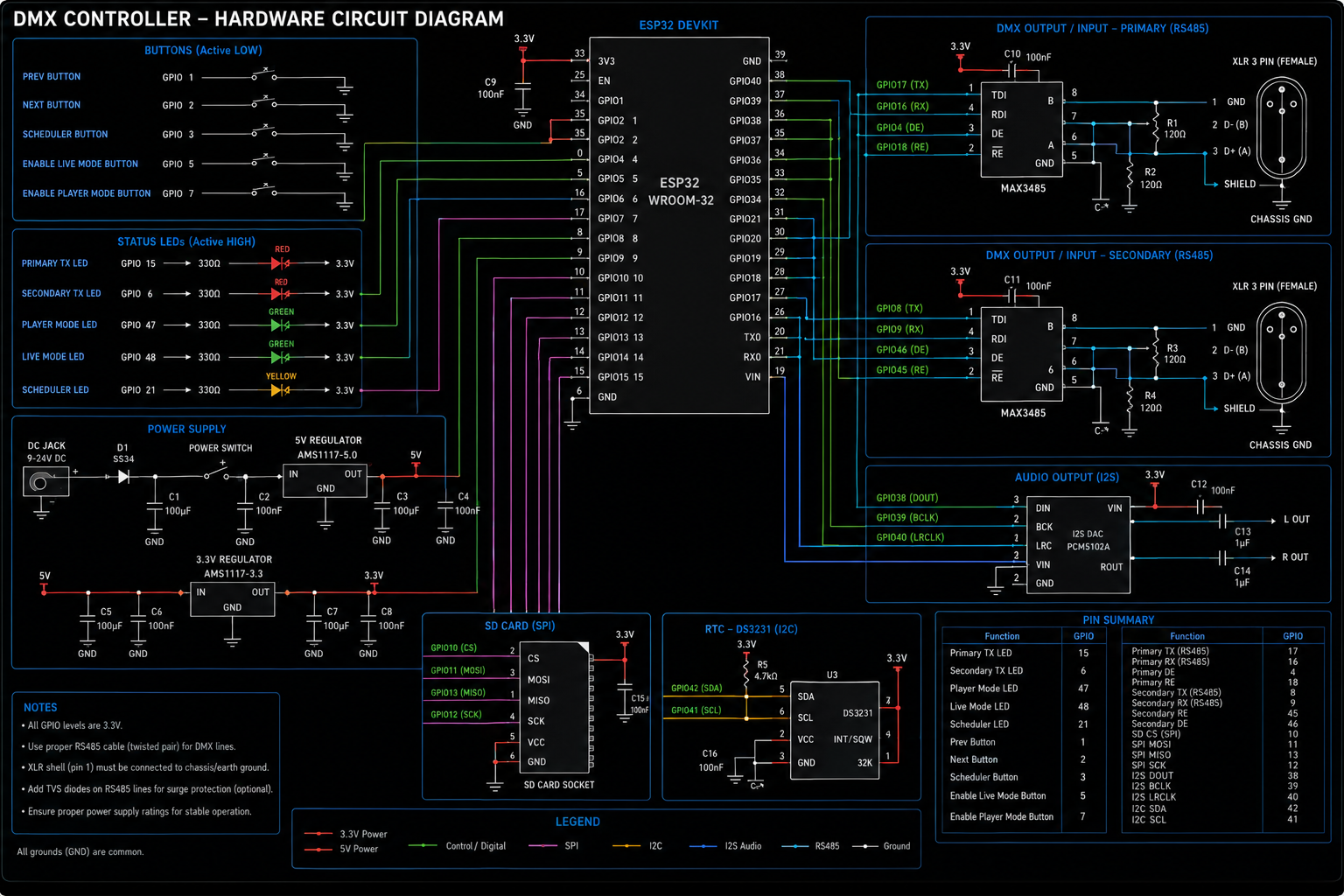Click the 'GPIO10 (CS)' label
The image size is (1344, 896).
453,648
